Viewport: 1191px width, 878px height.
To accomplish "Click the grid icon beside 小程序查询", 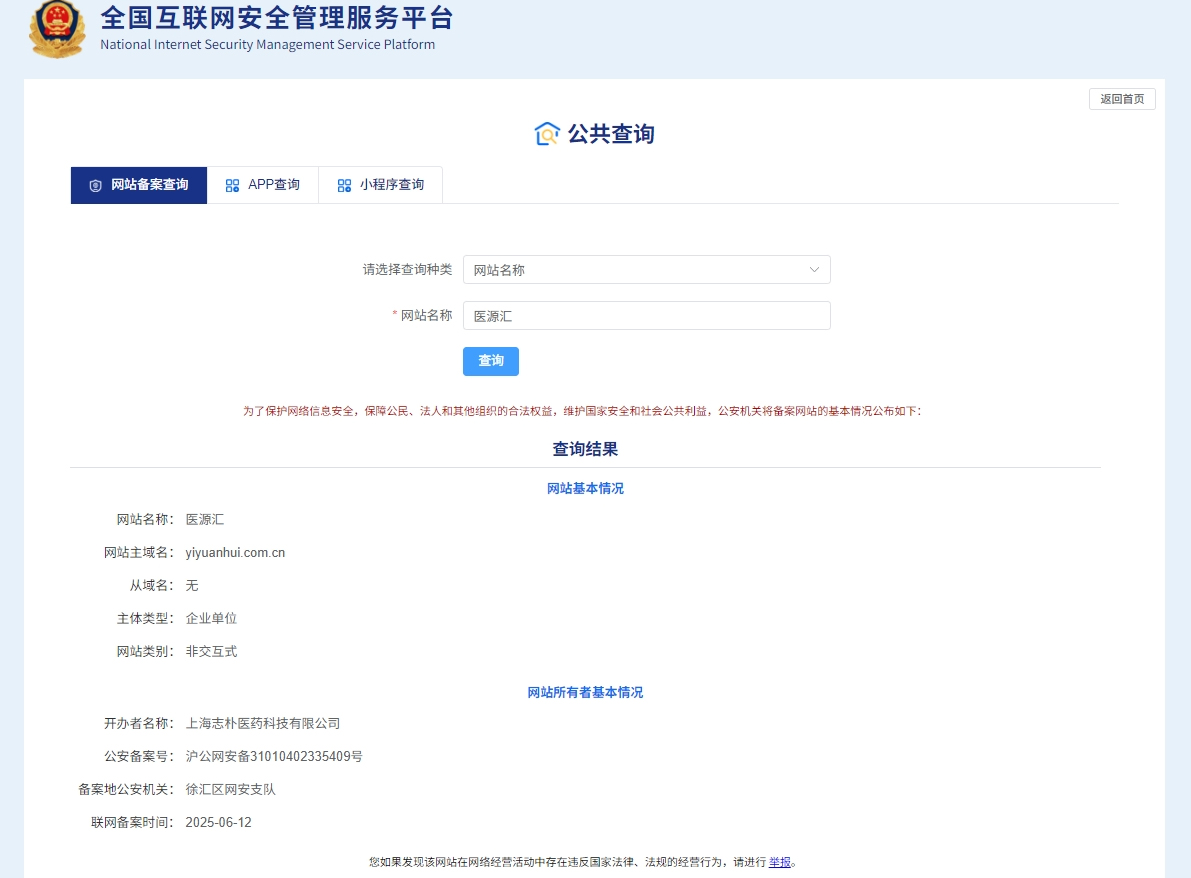I will pyautogui.click(x=344, y=186).
